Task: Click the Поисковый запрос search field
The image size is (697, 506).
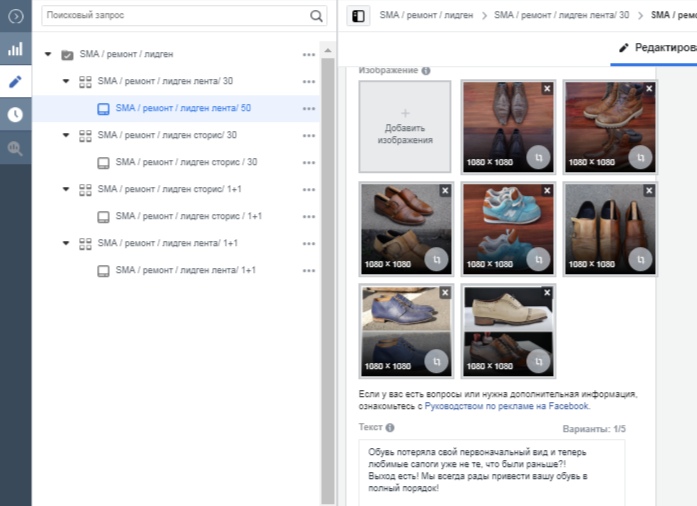Action: click(x=175, y=16)
